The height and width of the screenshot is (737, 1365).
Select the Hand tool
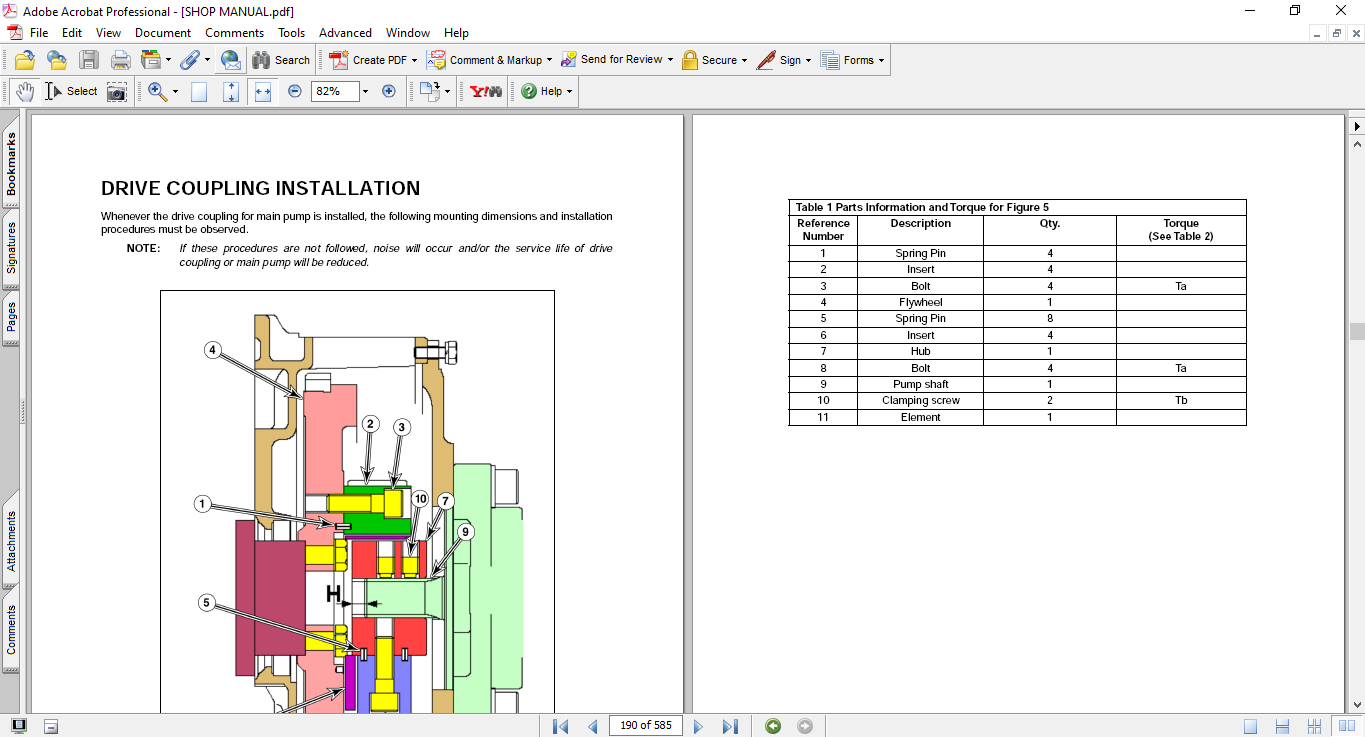click(25, 91)
